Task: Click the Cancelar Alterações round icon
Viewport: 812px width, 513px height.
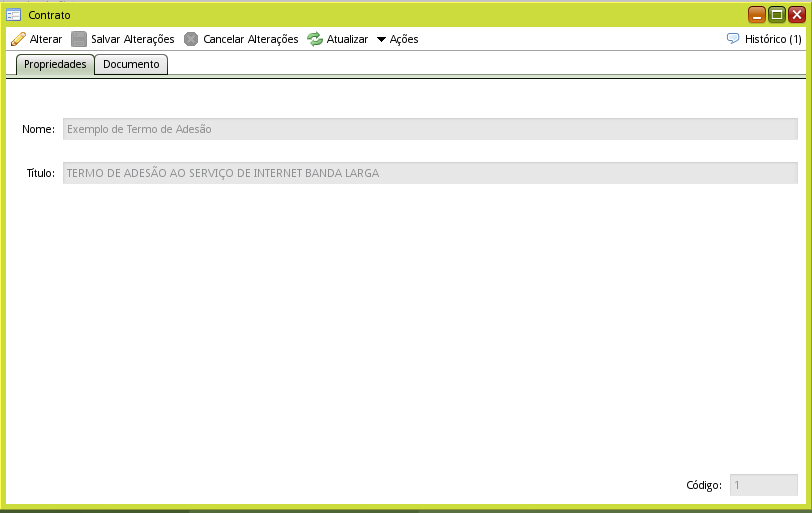Action: pyautogui.click(x=191, y=39)
